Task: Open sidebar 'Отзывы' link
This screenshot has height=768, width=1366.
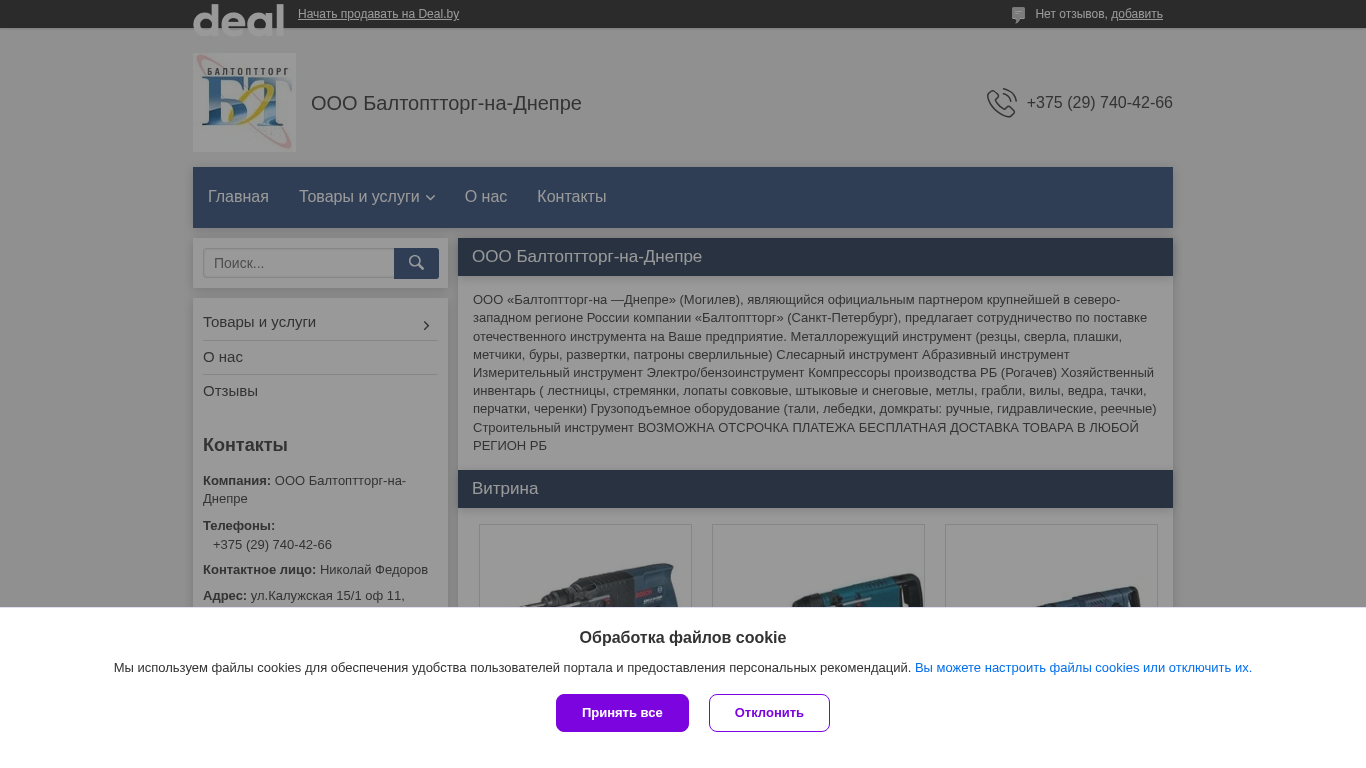Action: [230, 391]
